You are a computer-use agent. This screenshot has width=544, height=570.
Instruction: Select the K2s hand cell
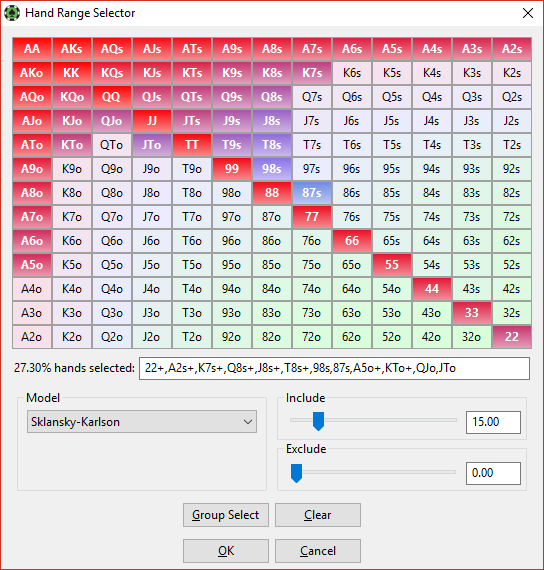click(512, 73)
